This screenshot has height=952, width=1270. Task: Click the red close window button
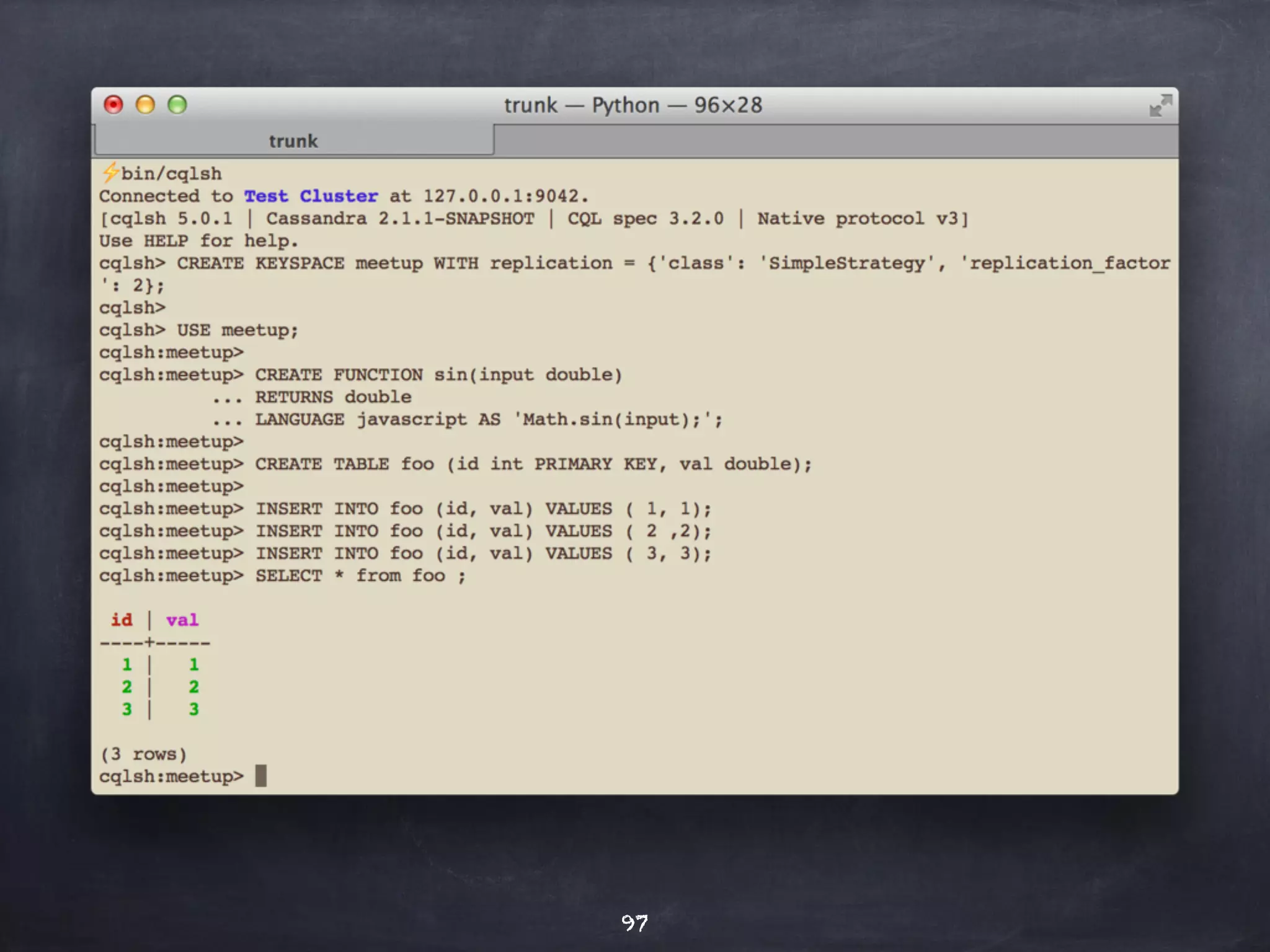click(x=113, y=105)
